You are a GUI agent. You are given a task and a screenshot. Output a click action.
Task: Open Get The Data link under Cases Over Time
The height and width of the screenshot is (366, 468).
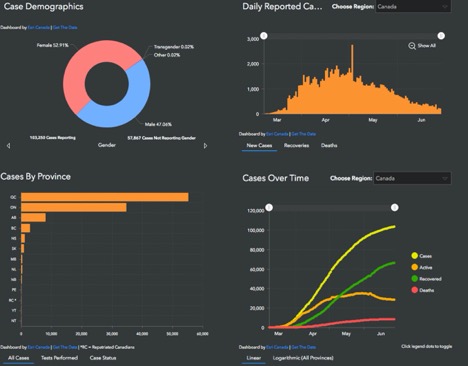[304, 347]
